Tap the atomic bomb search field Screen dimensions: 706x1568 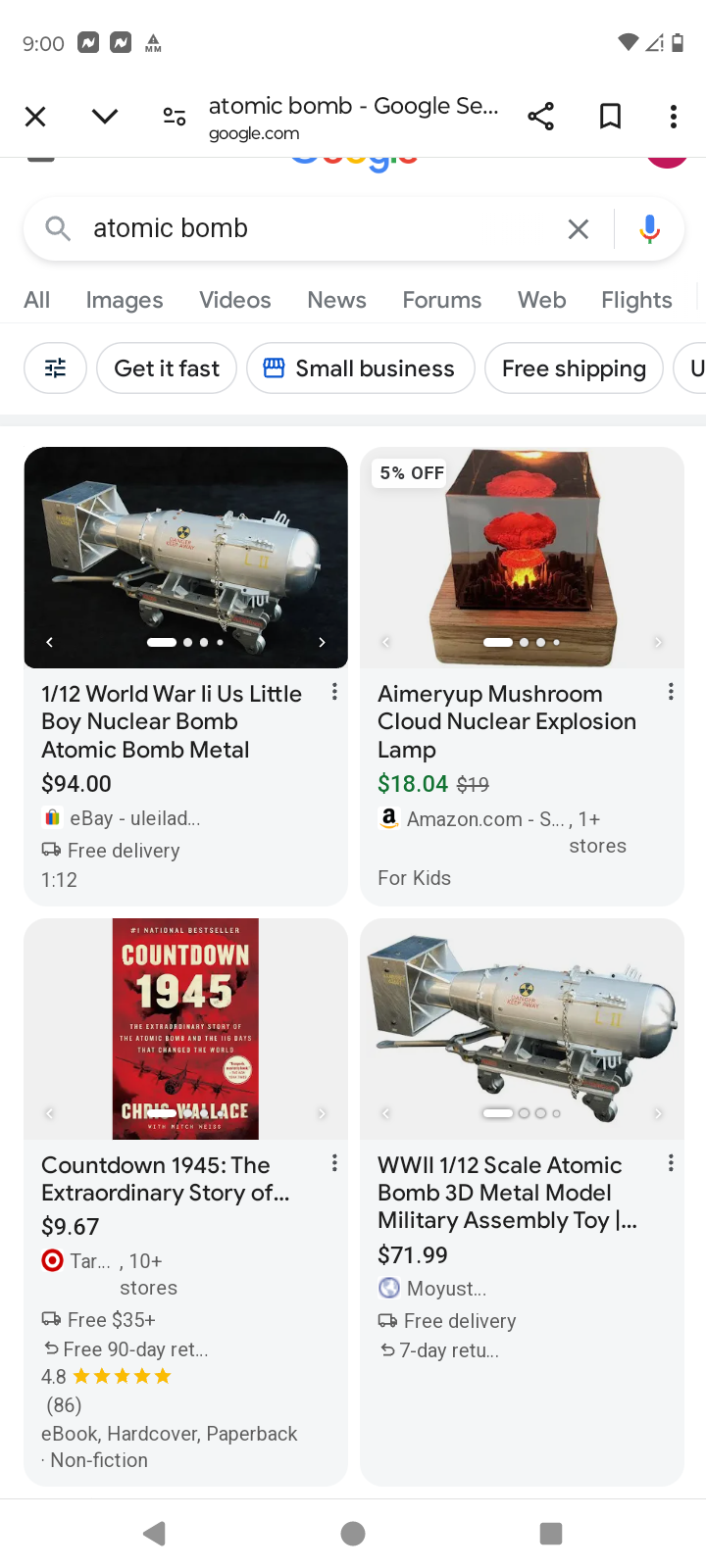(314, 229)
